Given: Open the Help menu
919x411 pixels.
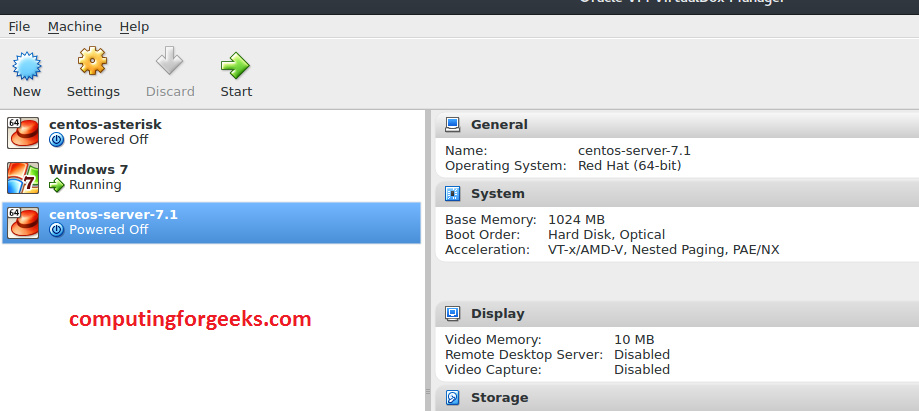Looking at the screenshot, I should 134,26.
